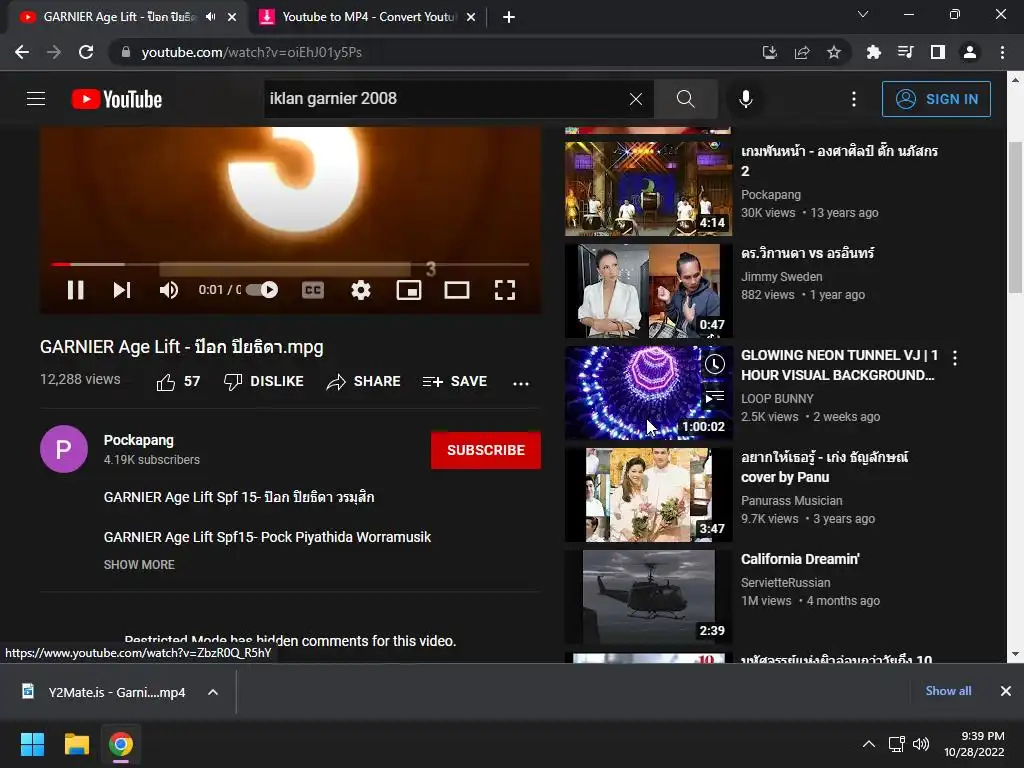Subscribe to Pockapang channel
The width and height of the screenshot is (1024, 768).
[486, 450]
